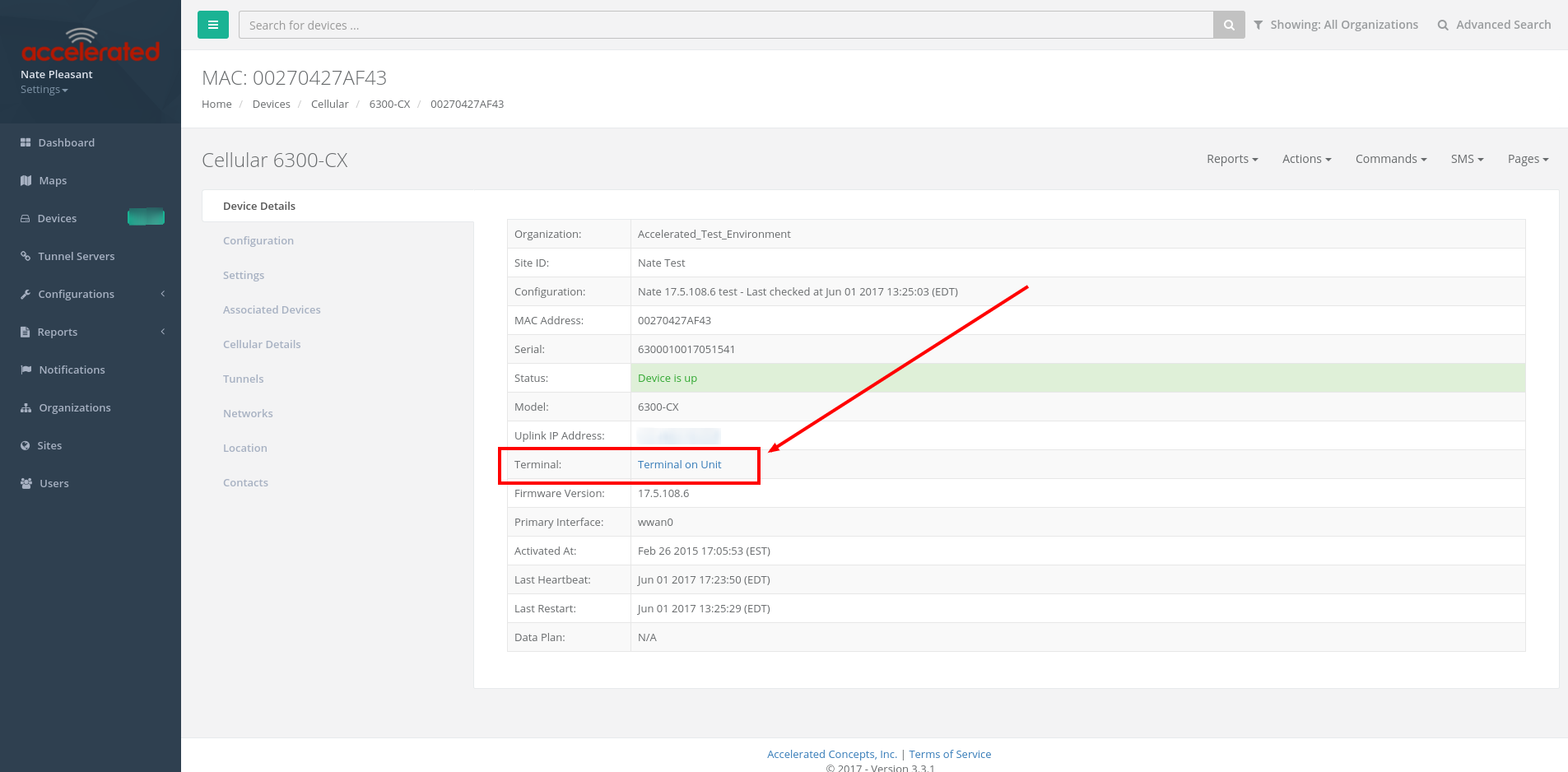The height and width of the screenshot is (772, 1568).
Task: Click the Search for devices input field
Action: [x=724, y=25]
